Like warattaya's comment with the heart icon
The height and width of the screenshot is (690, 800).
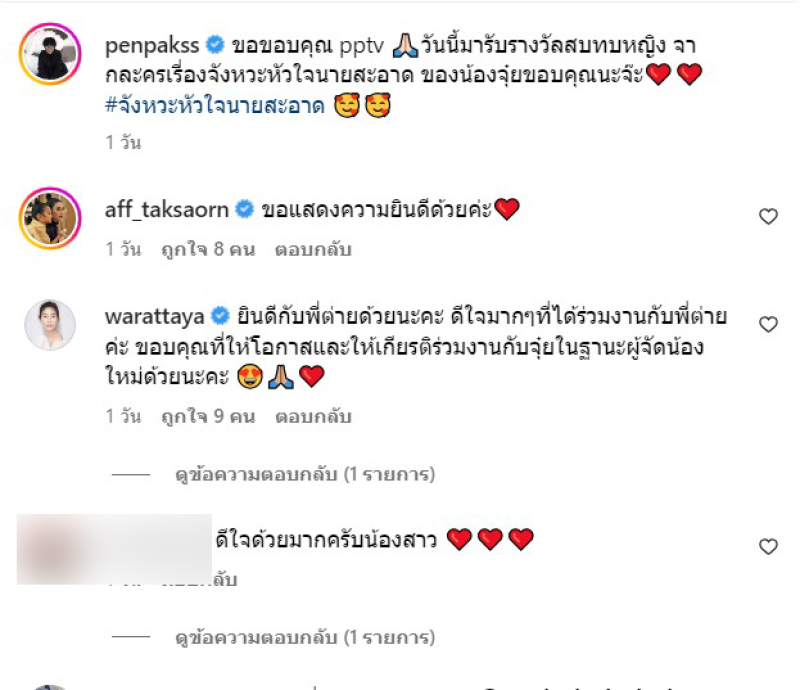(768, 325)
